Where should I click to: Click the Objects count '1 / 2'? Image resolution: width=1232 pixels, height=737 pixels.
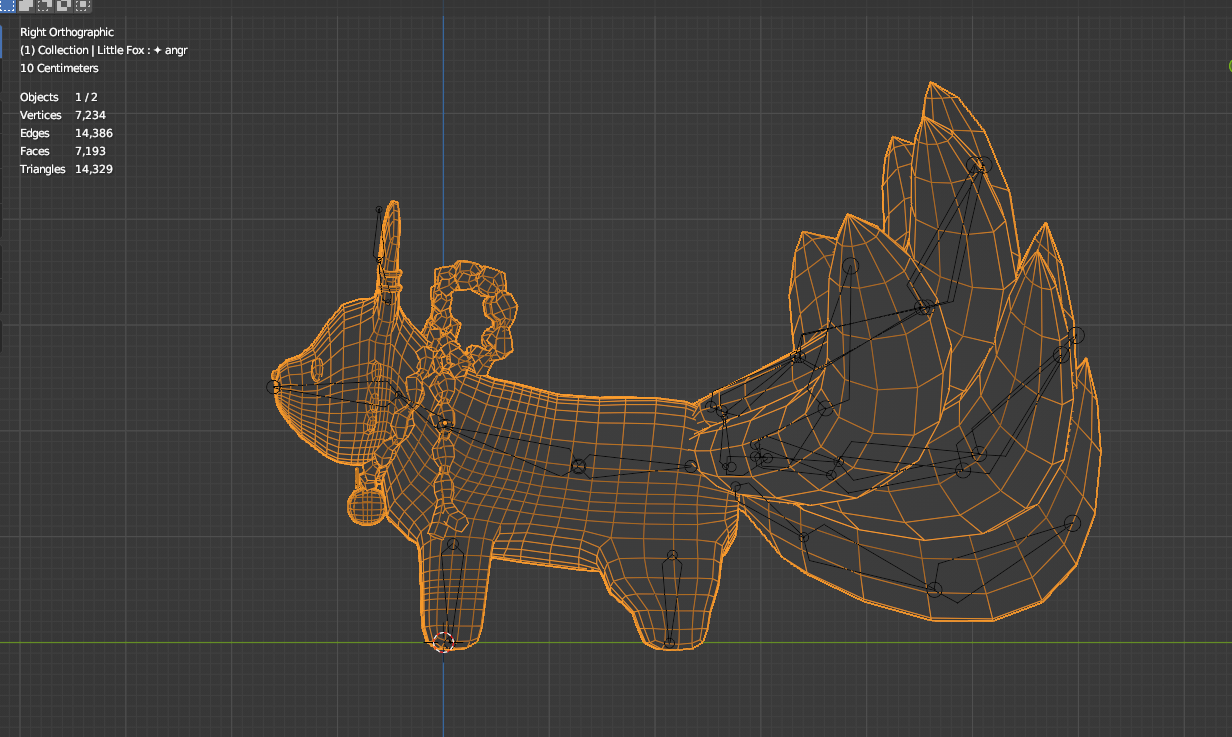(86, 97)
